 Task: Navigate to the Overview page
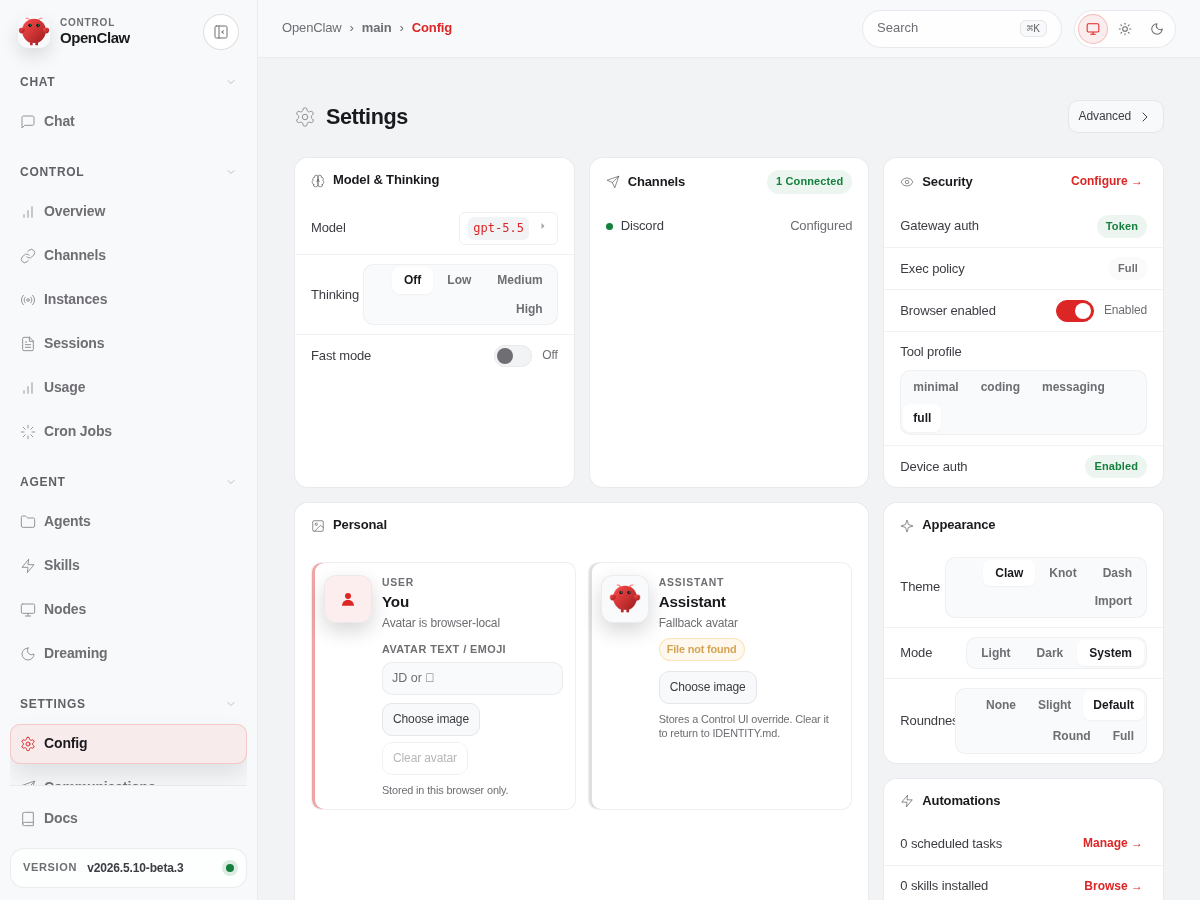click(128, 212)
